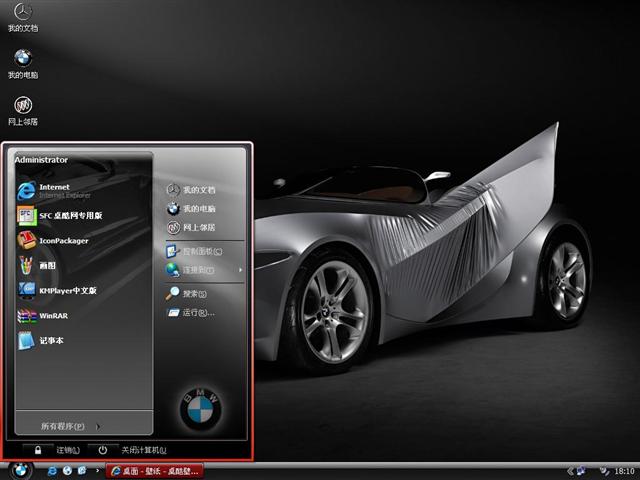Viewport: 640px width, 480px height.
Task: Open the 运行 dialog entry
Action: click(x=196, y=313)
